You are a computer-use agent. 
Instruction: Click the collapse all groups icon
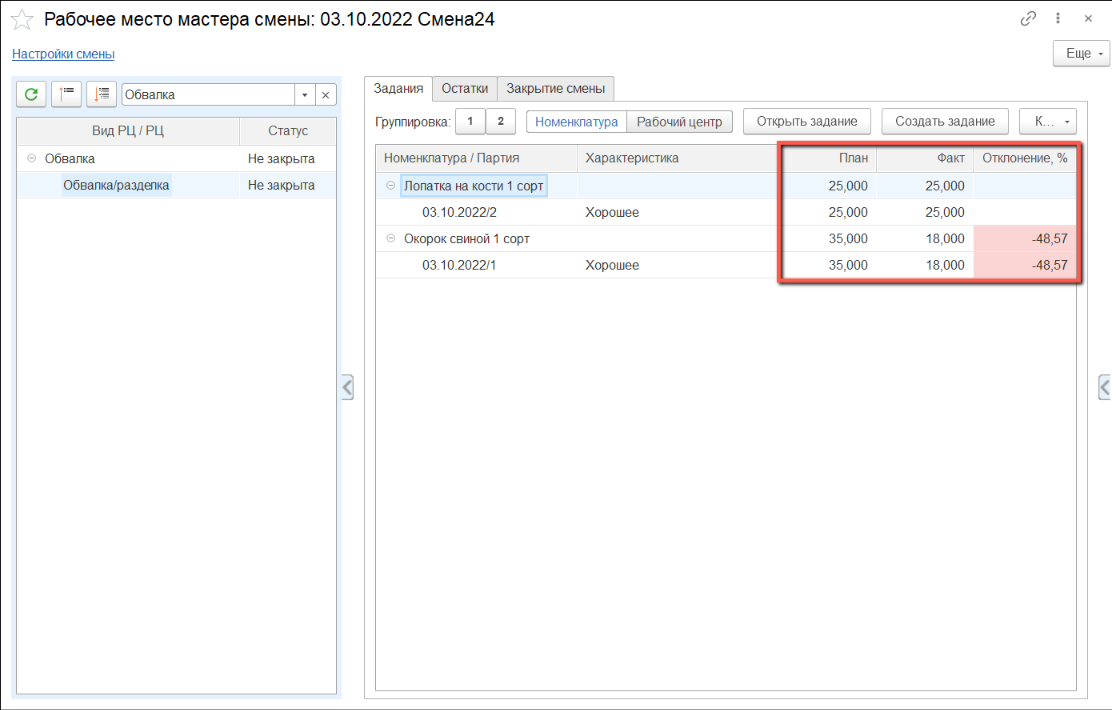pyautogui.click(x=66, y=94)
